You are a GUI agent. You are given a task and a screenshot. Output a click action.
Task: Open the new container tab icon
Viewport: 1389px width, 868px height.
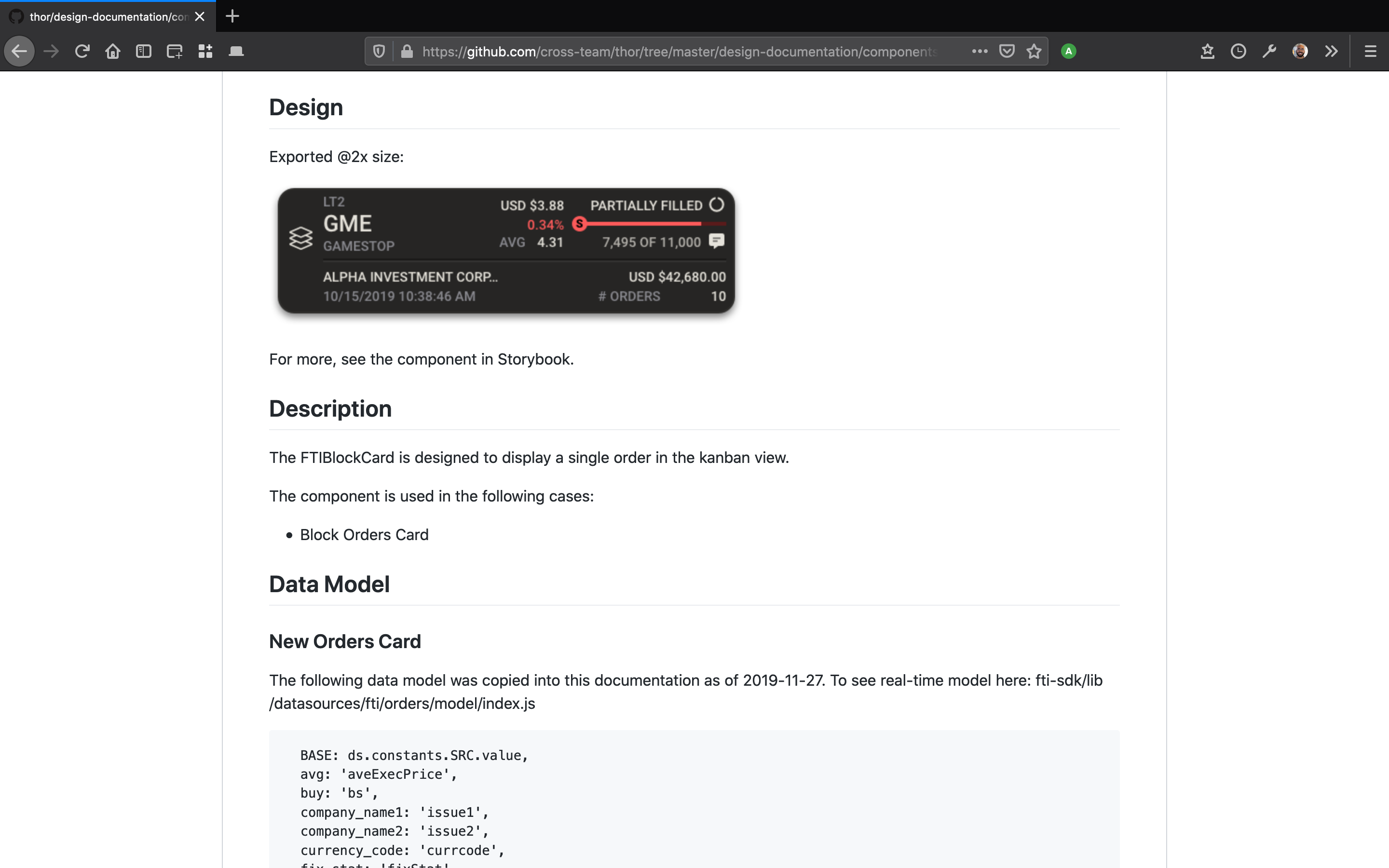pos(175,52)
